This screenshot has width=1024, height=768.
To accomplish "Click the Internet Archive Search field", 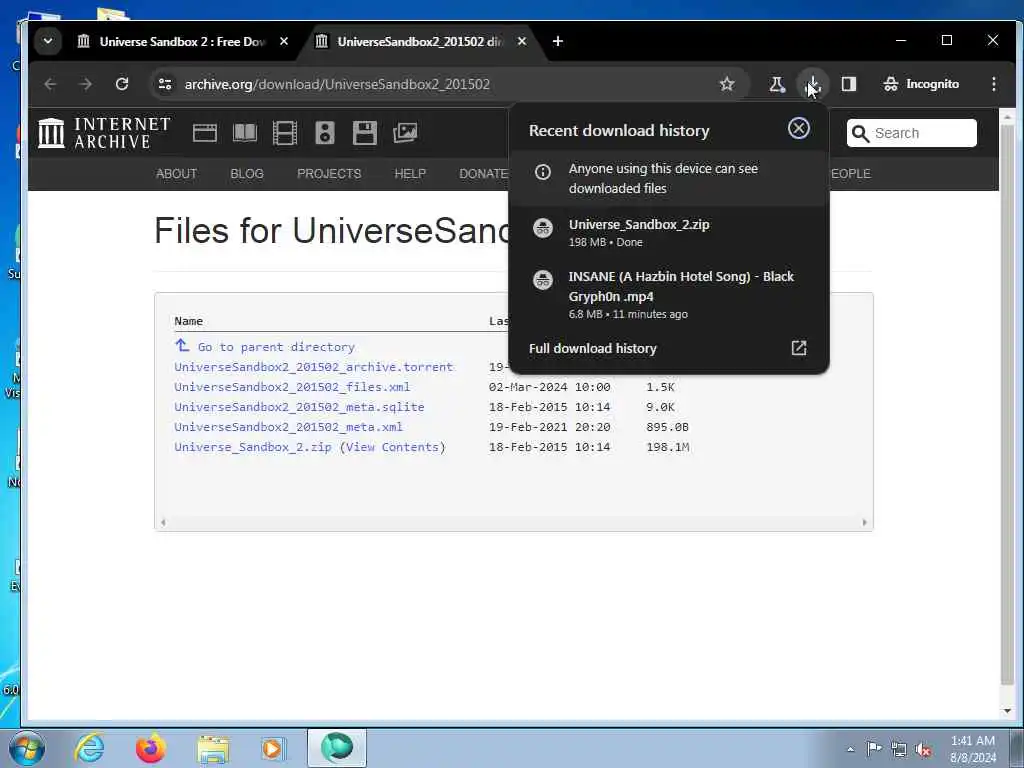I will [x=912, y=133].
